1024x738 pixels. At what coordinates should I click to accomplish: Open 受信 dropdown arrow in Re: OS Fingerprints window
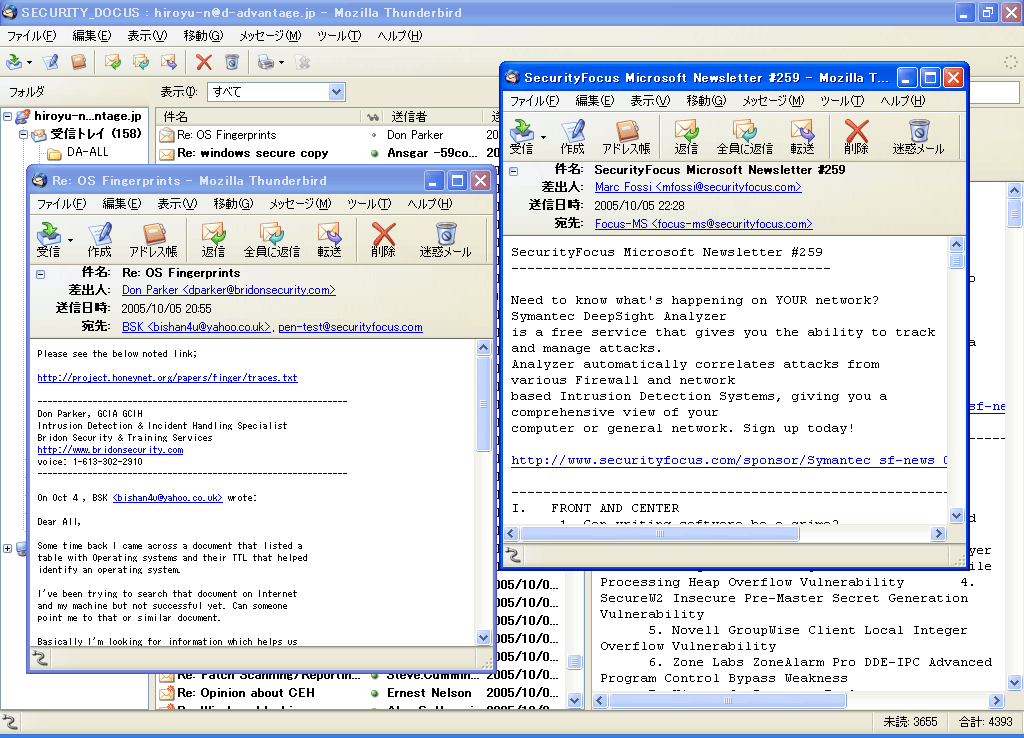point(70,240)
